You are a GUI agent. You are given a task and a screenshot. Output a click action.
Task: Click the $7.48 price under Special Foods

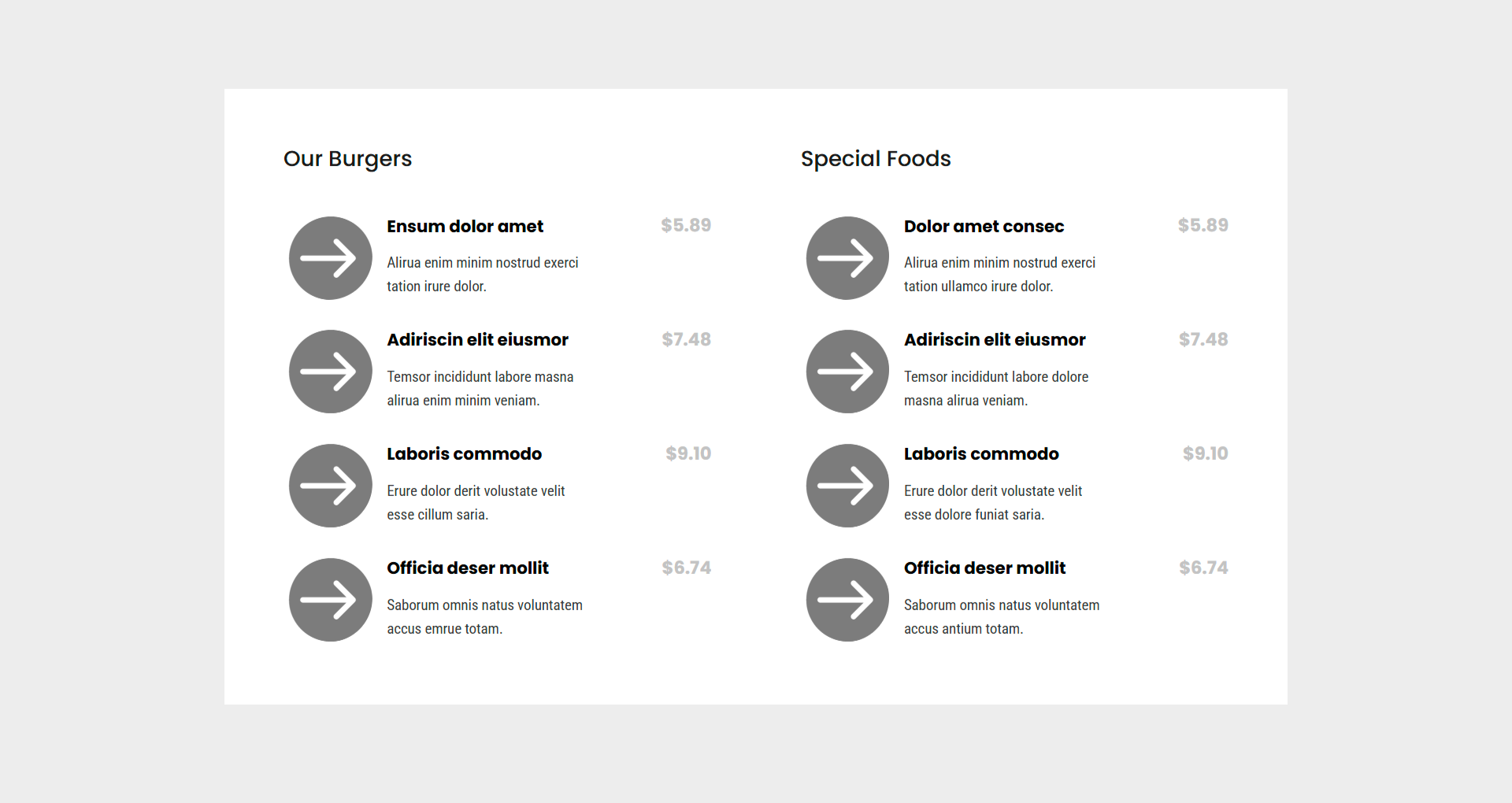[x=1203, y=339]
